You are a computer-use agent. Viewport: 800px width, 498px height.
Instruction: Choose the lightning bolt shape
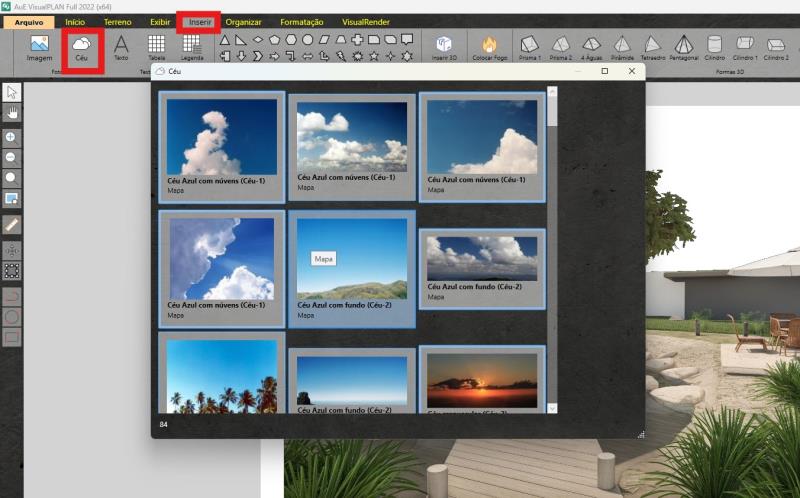point(340,56)
